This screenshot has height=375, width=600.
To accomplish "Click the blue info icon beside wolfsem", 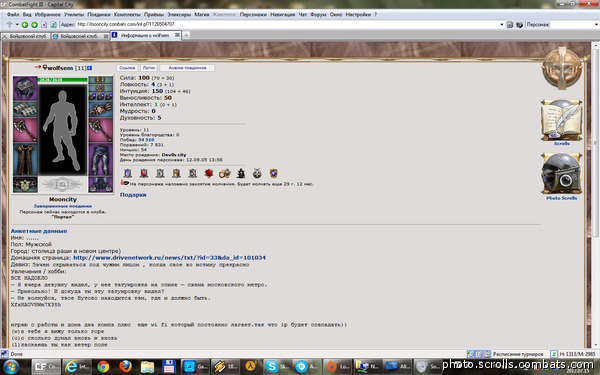I will (90, 68).
